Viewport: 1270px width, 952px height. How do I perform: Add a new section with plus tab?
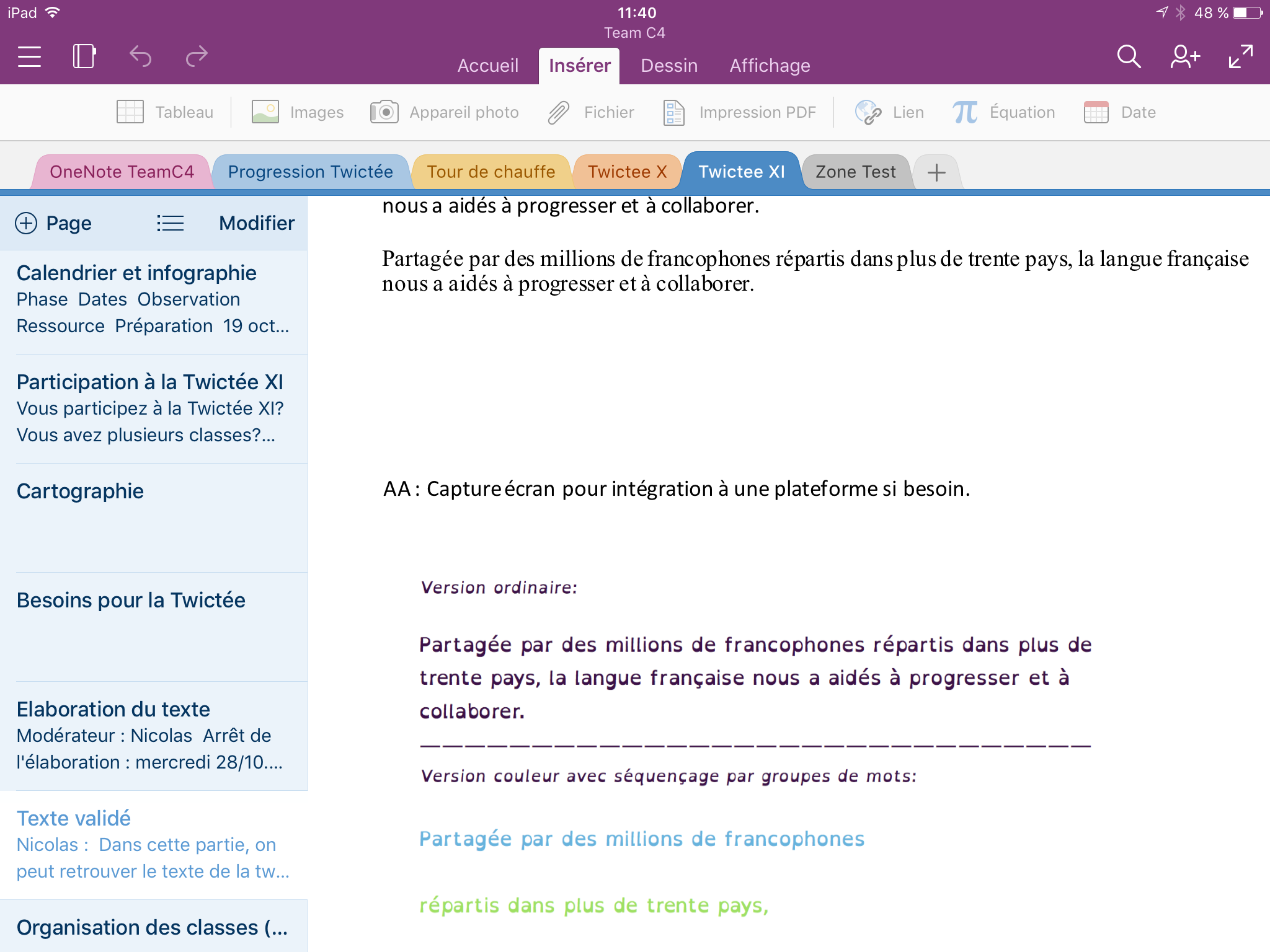(x=936, y=172)
